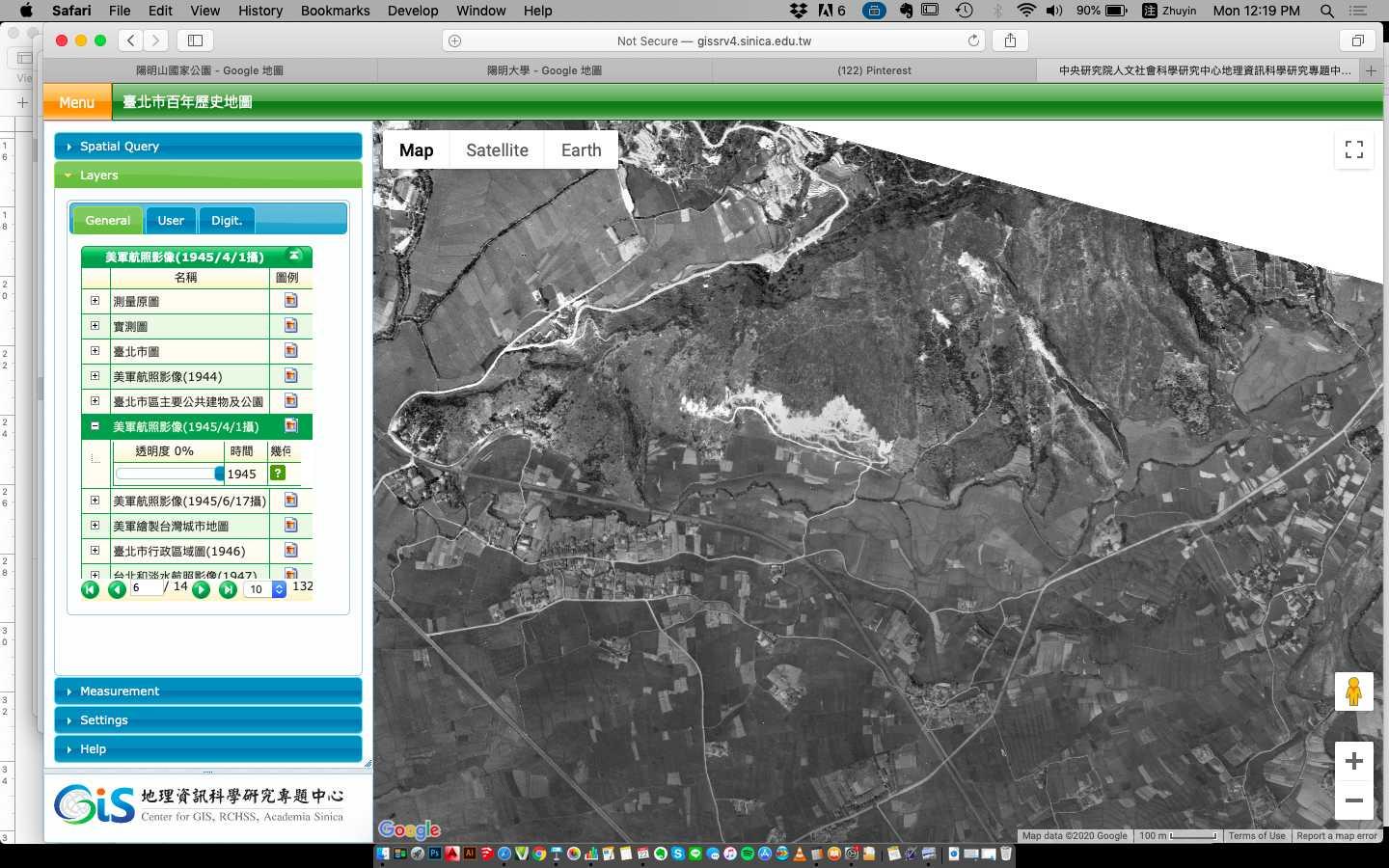Screen dimensions: 1389x868
Task: Collapse the 美軍航照影像(1945/4/1攝) layer
Action: coord(95,426)
